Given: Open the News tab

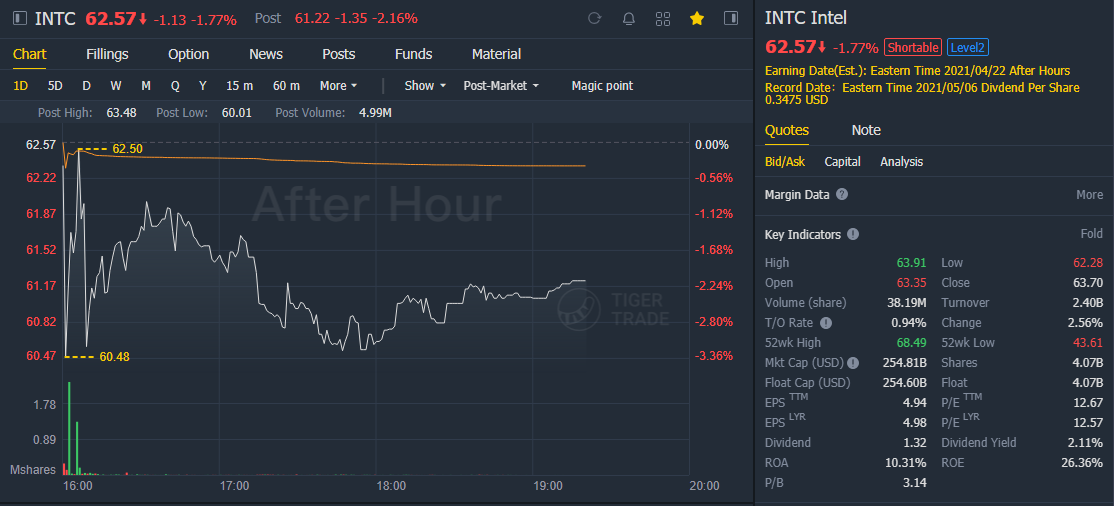Looking at the screenshot, I should (x=266, y=54).
